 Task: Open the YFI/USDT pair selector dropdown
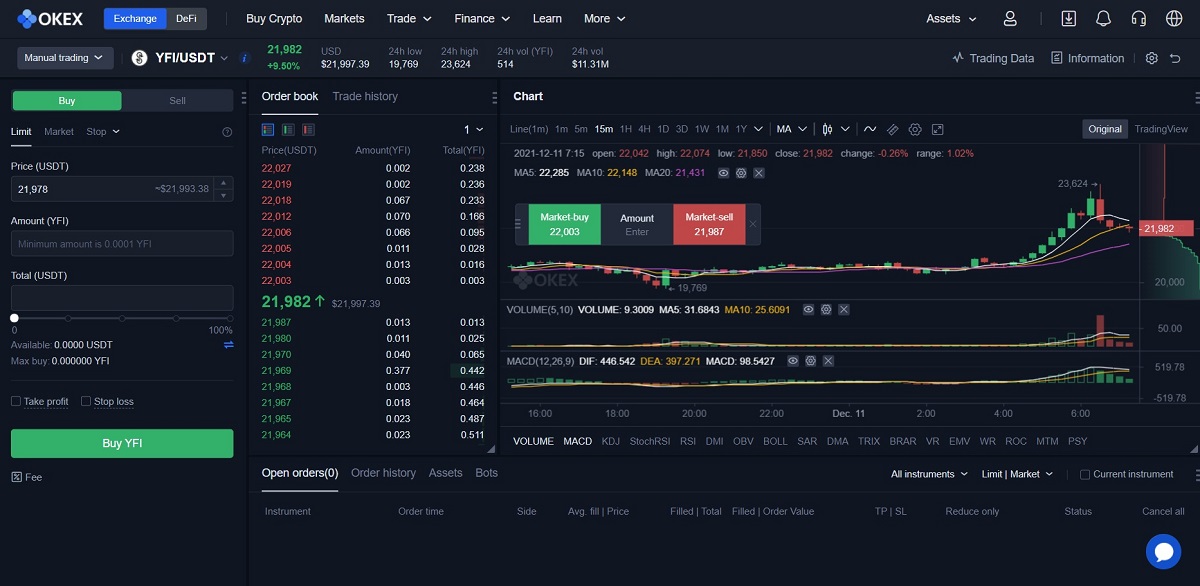click(180, 58)
